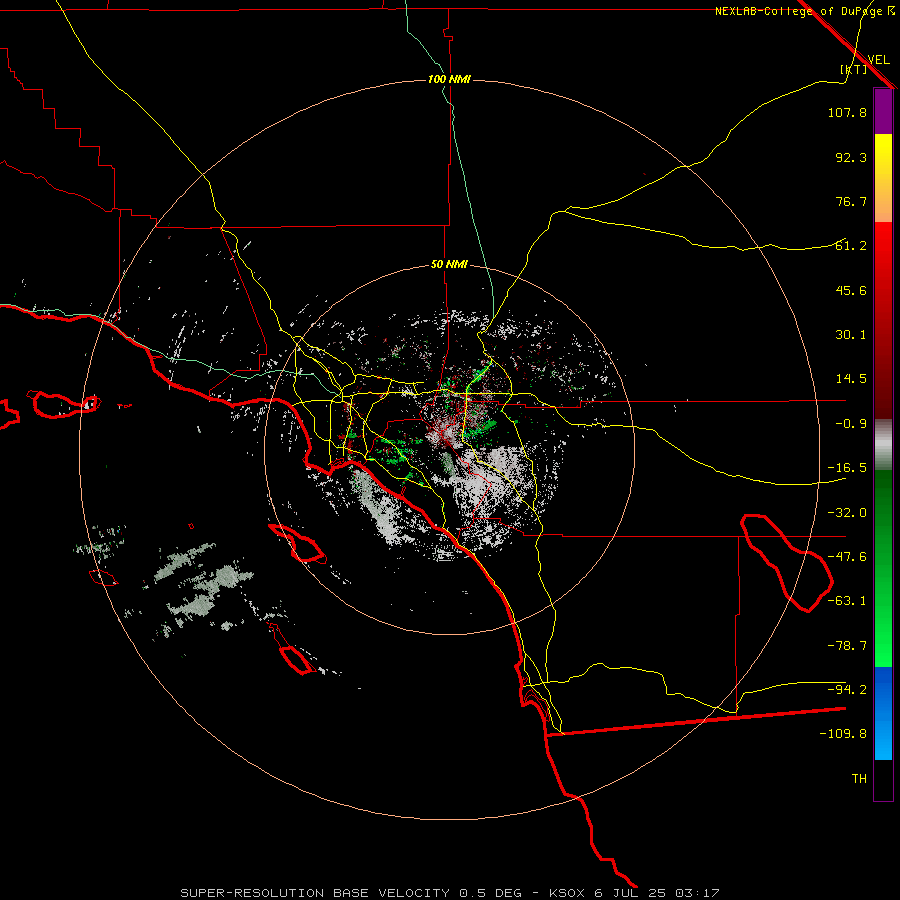The image size is (900, 900).
Task: Select the 76.7 scale value
Action: (x=851, y=201)
